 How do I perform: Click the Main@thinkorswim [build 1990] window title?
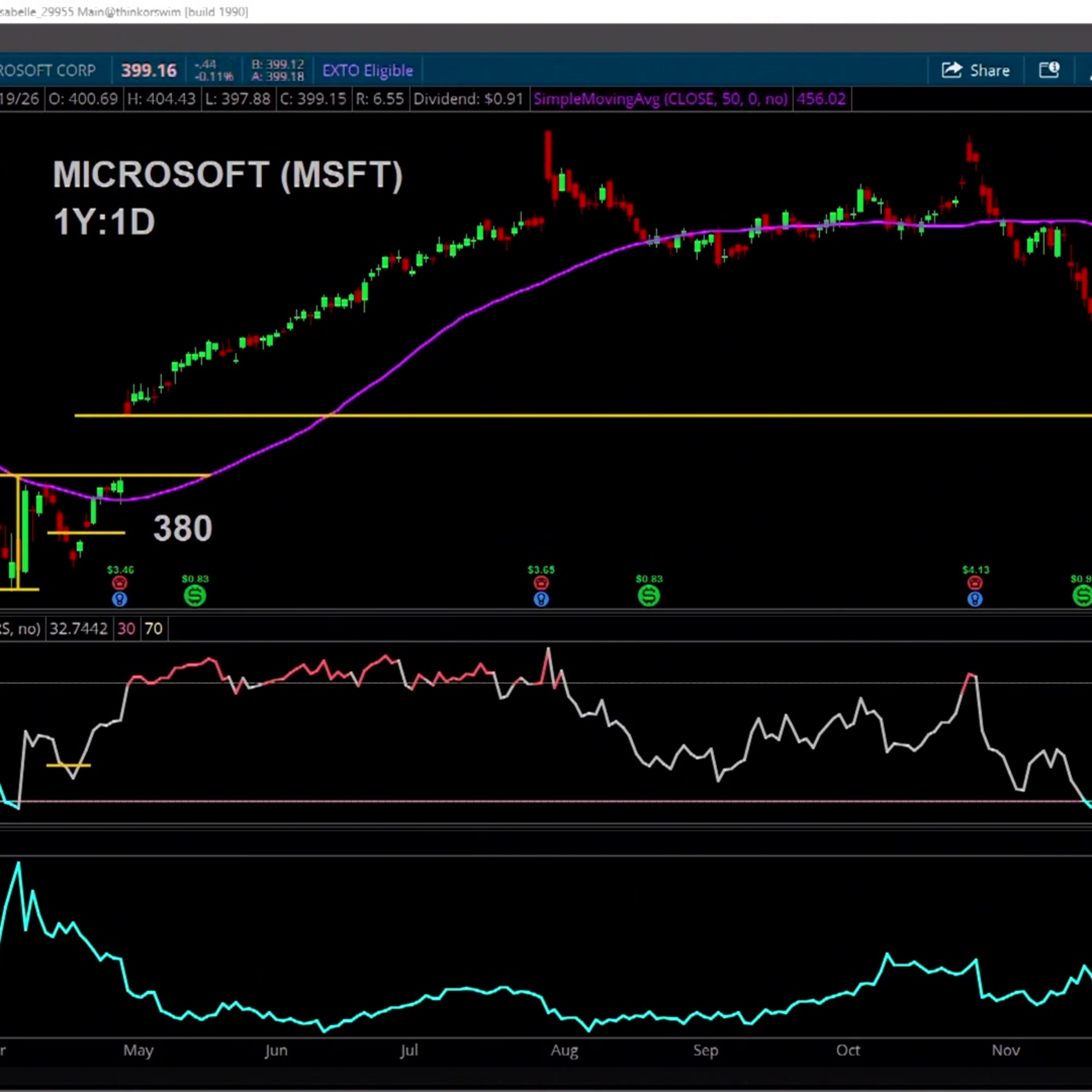click(163, 11)
